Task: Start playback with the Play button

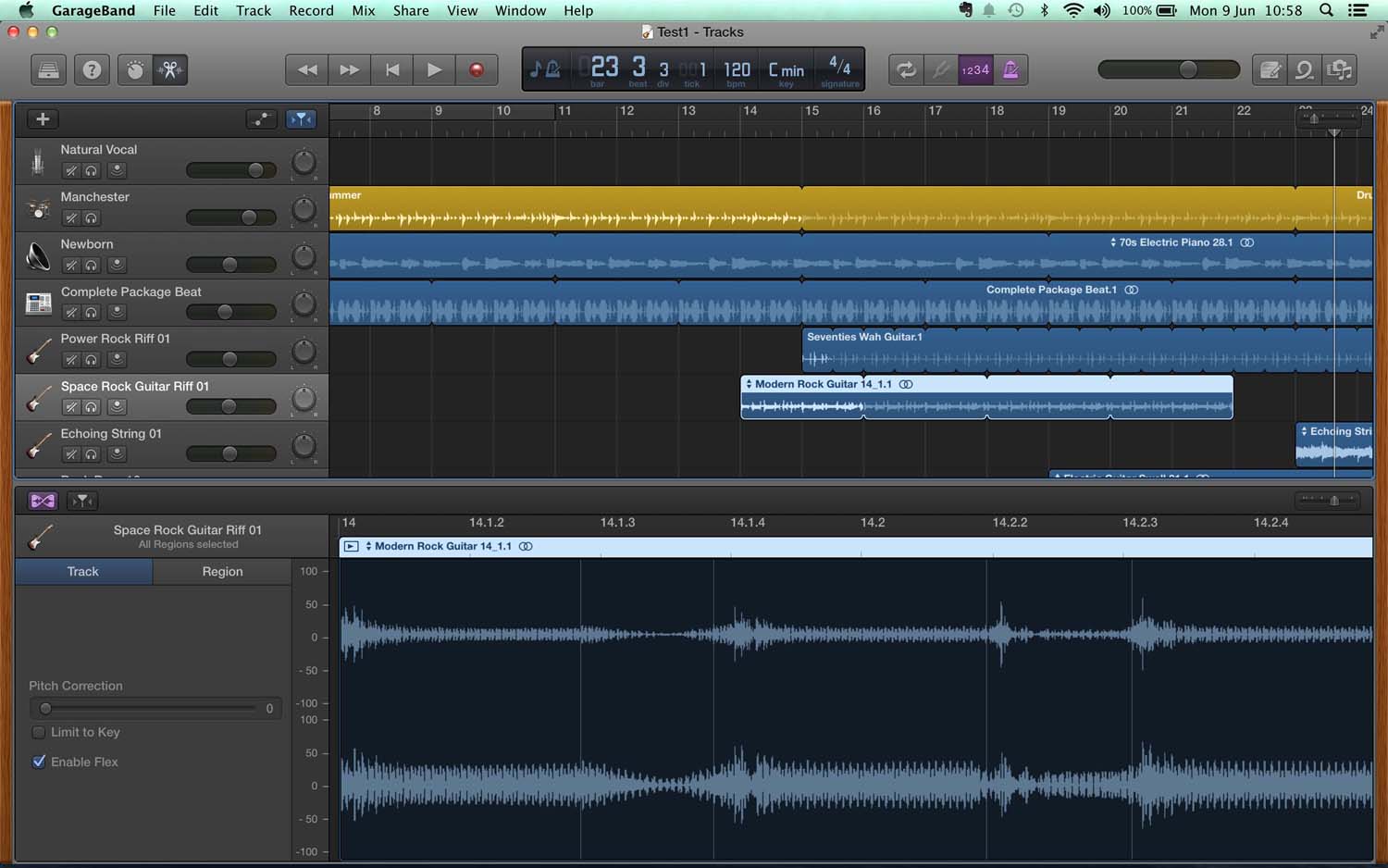Action: 434,70
